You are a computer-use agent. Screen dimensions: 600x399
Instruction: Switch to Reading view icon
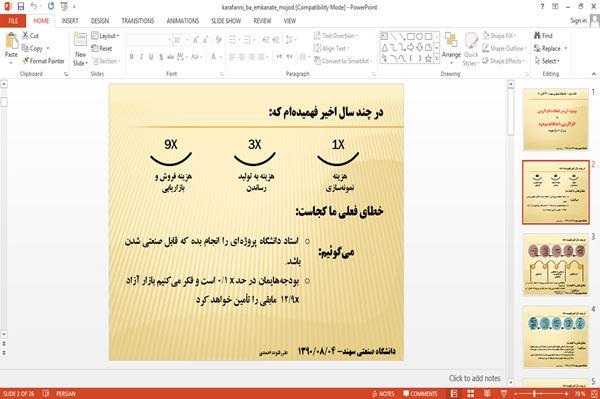click(x=487, y=394)
